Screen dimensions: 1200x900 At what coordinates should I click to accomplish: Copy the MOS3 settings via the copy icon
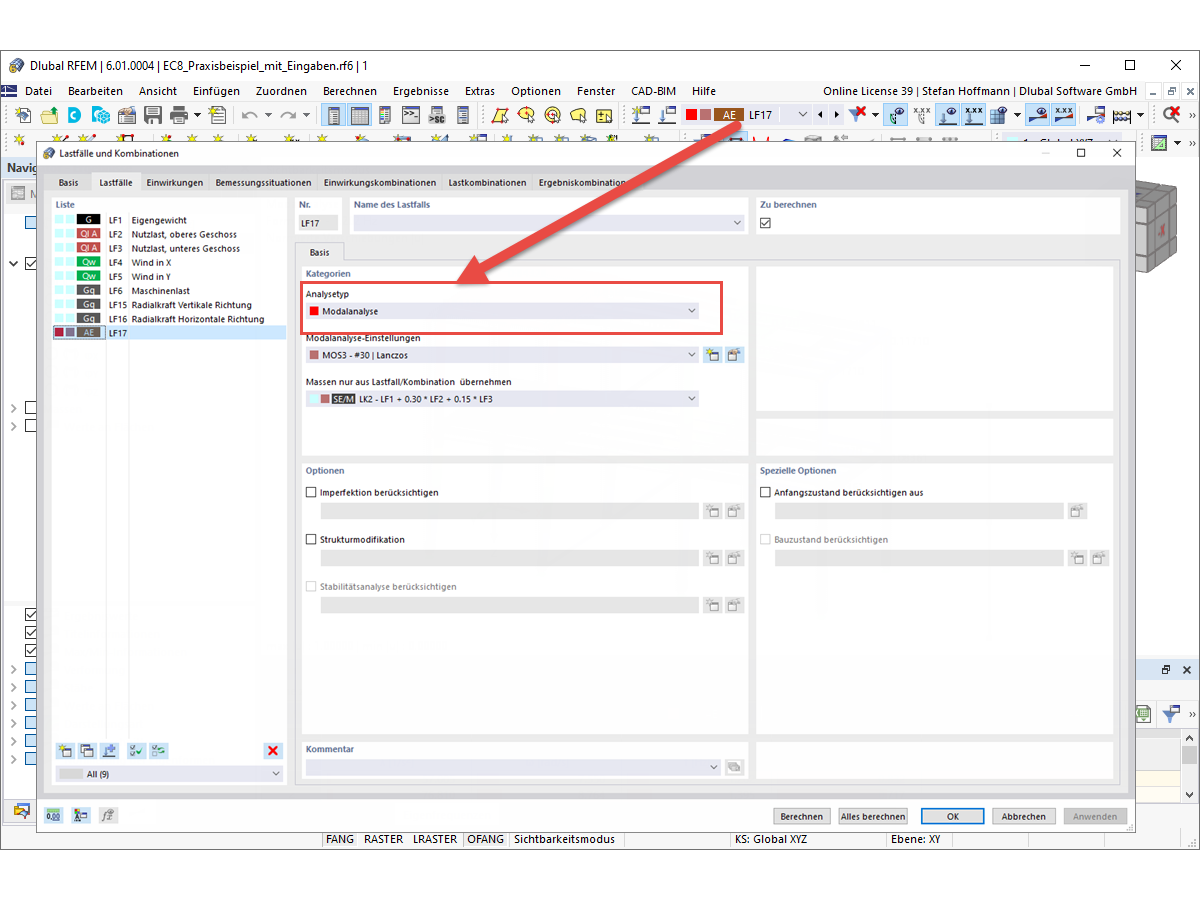tap(736, 354)
